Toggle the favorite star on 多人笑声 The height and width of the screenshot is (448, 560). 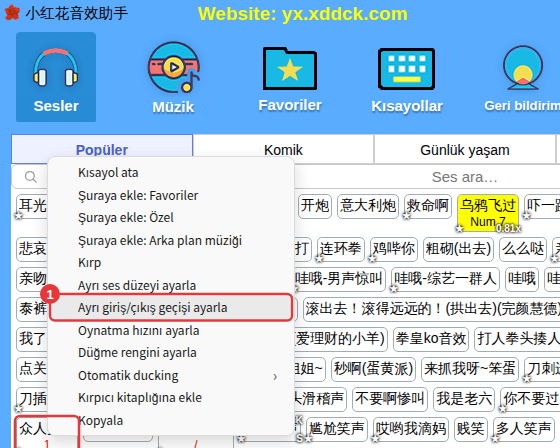496,438
